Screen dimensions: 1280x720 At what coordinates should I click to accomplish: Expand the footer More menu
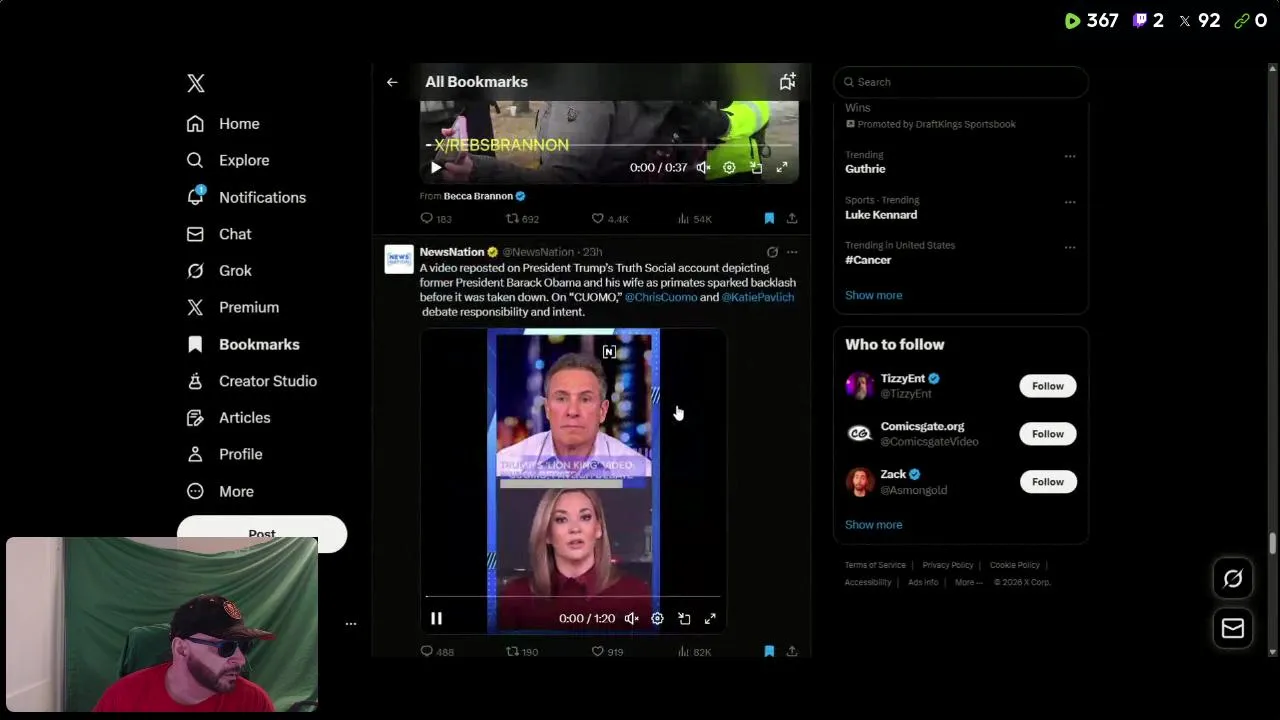[968, 582]
